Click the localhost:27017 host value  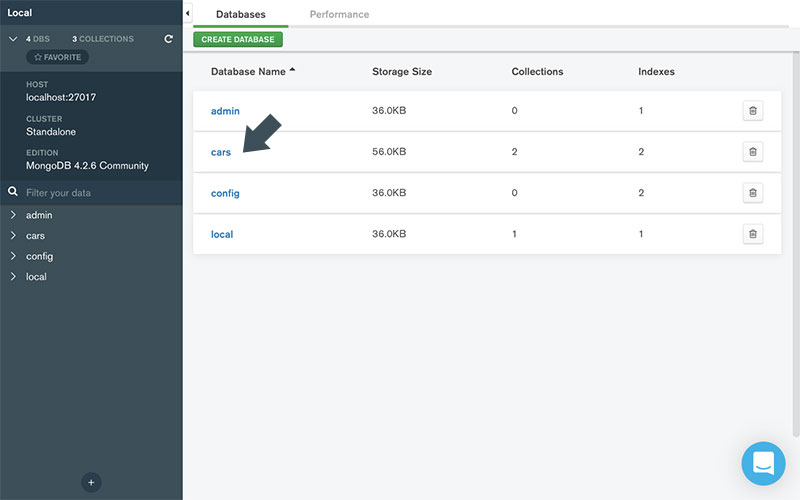point(61,97)
